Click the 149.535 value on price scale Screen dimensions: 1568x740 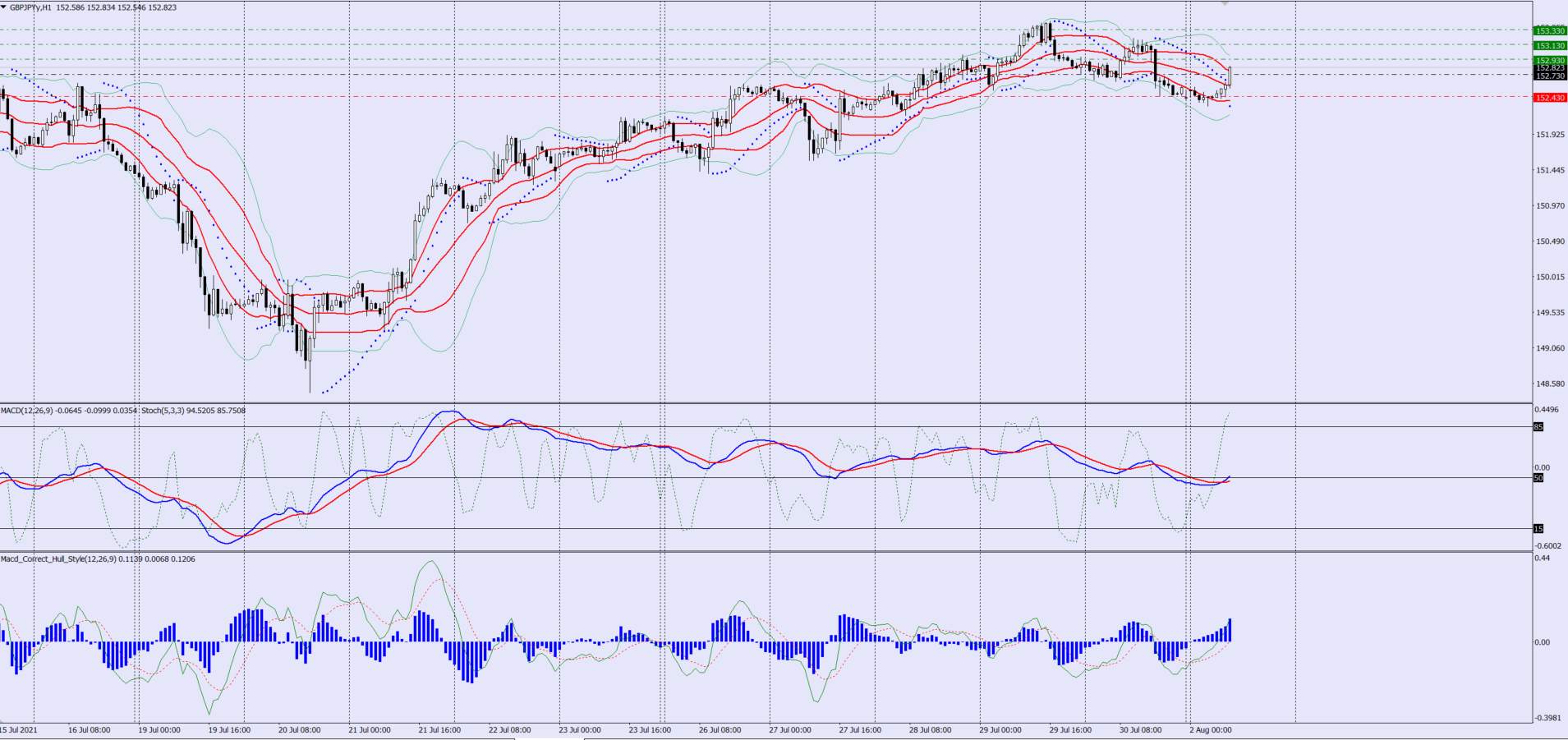point(1550,313)
